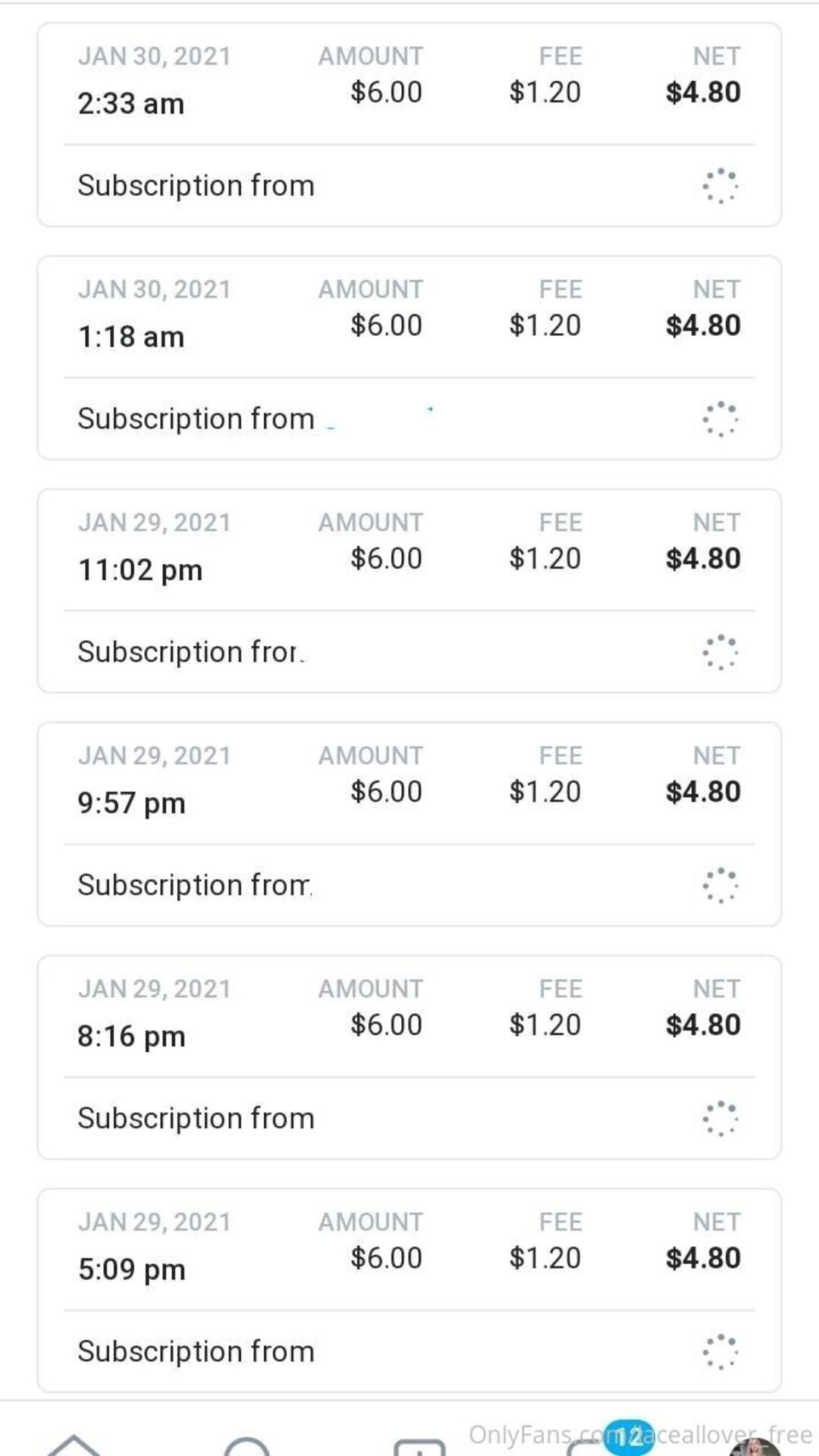This screenshot has height=1456, width=819.
Task: Click status icon on 8:16 pm transaction
Action: [720, 1119]
